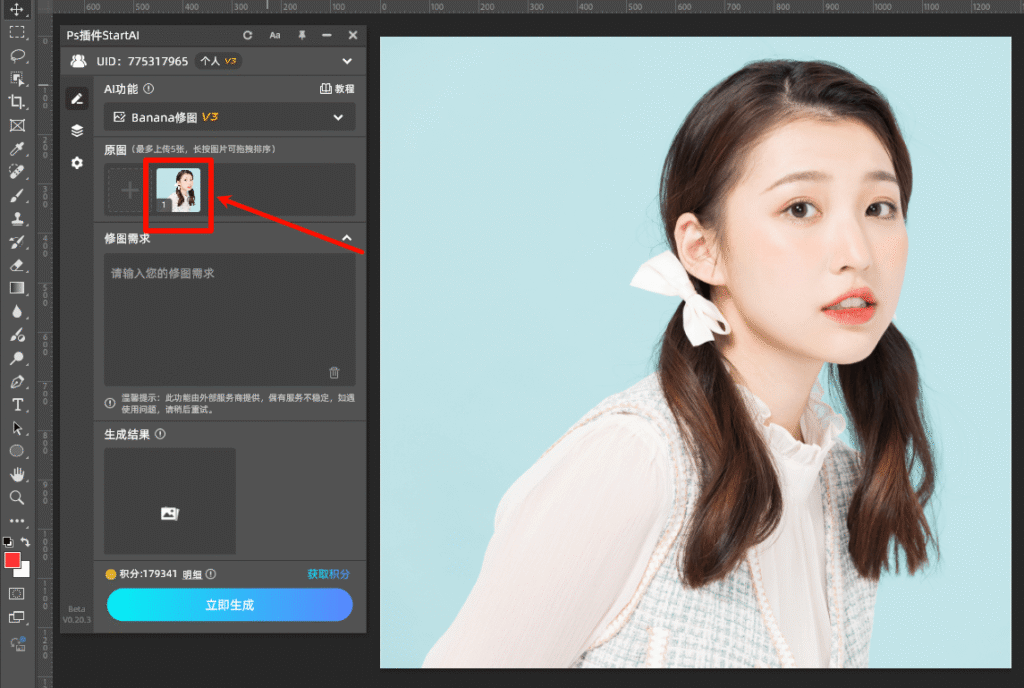This screenshot has height=688, width=1024.
Task: Click the refresh icon in the StartAI panel header
Action: 247,35
